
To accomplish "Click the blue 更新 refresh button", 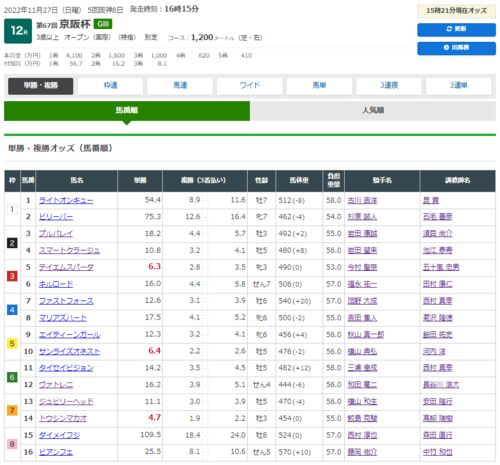I will (456, 29).
